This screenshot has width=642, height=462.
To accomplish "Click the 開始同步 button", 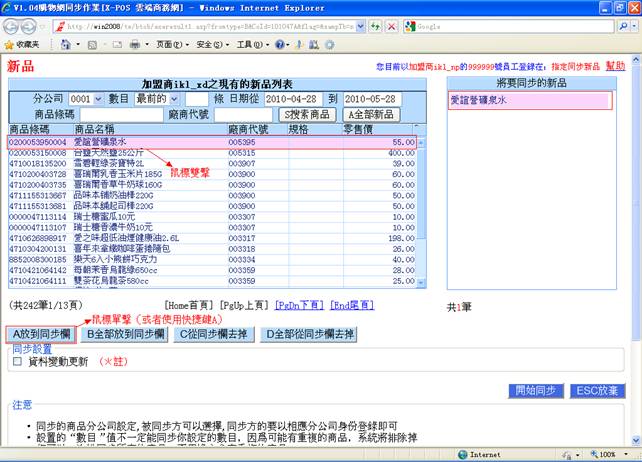I will pos(538,390).
